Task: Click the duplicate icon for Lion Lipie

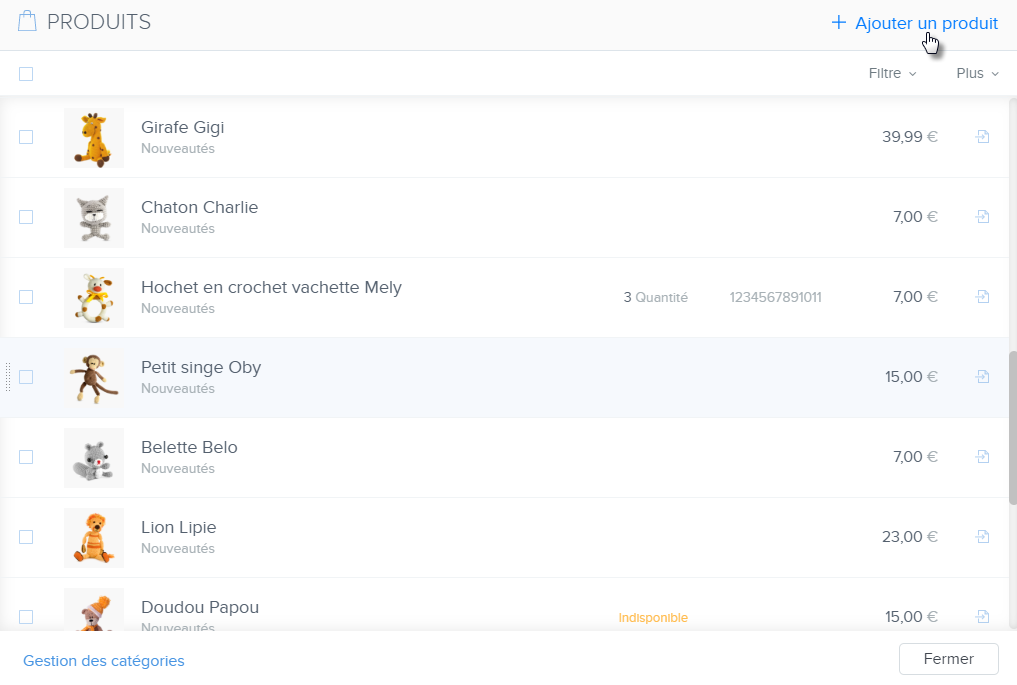Action: [982, 537]
